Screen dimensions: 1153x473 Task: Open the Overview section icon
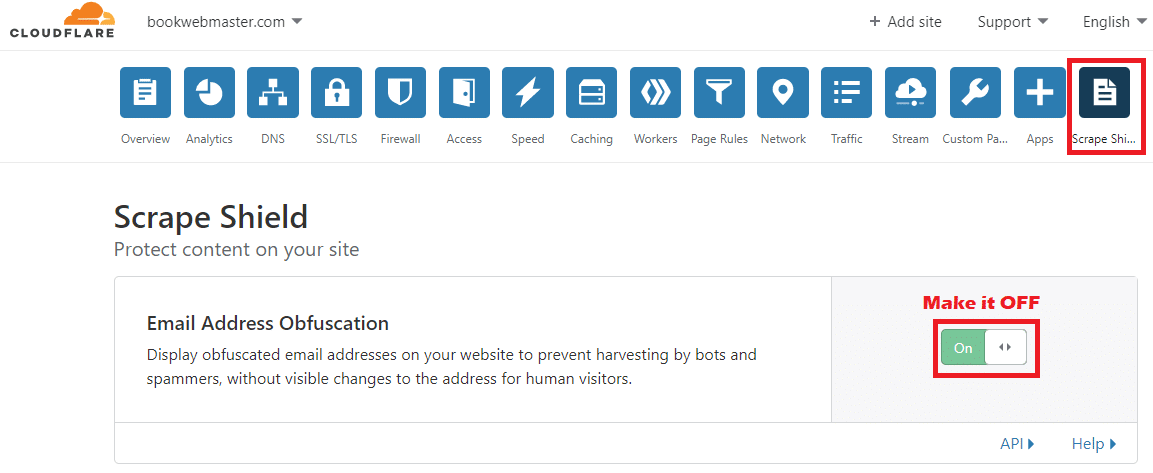(x=146, y=93)
